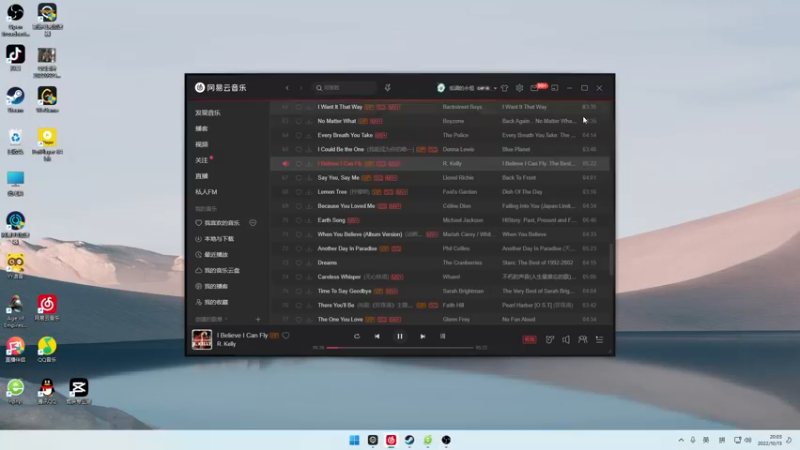The image size is (800, 450).
Task: Open Private FM in sidebar
Action: [206, 192]
